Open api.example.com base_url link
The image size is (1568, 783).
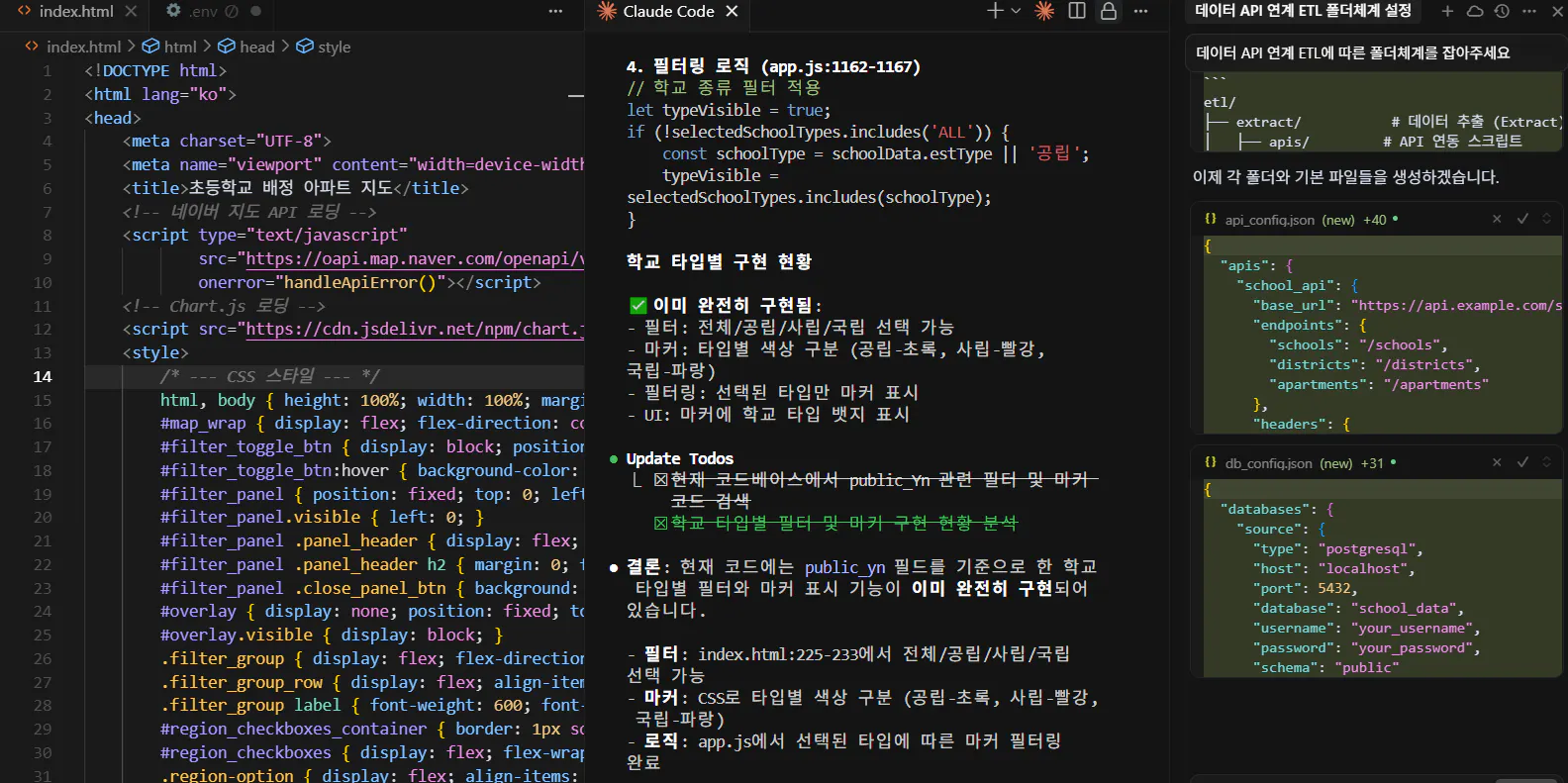(x=1460, y=305)
